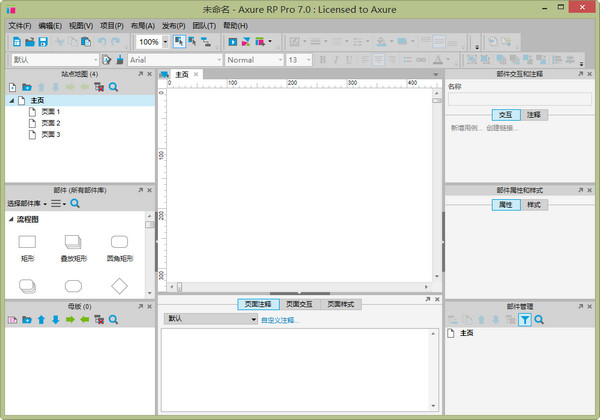Add folder icon in masters panel

pos(27,320)
